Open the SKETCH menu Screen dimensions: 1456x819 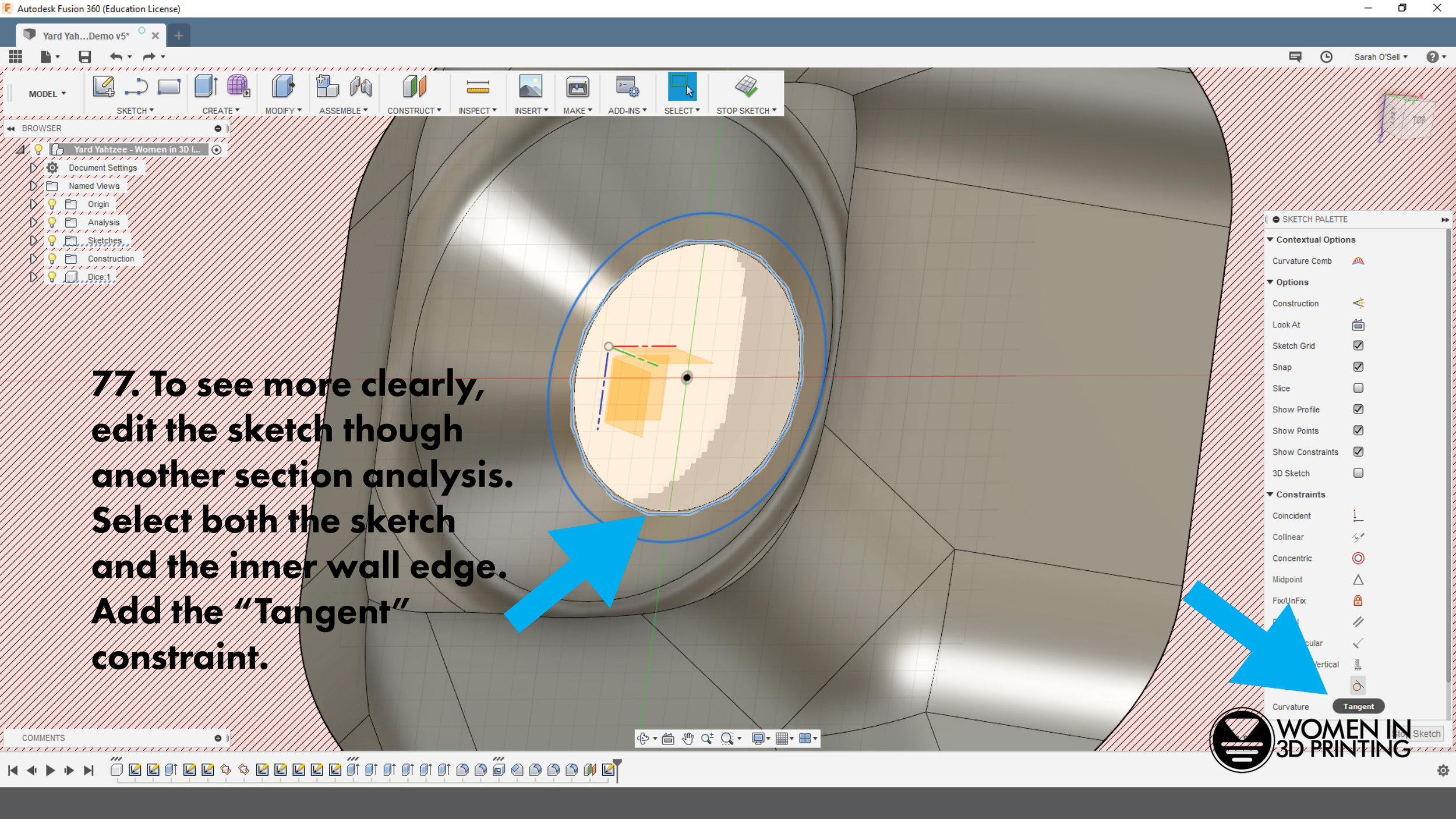pos(135,111)
